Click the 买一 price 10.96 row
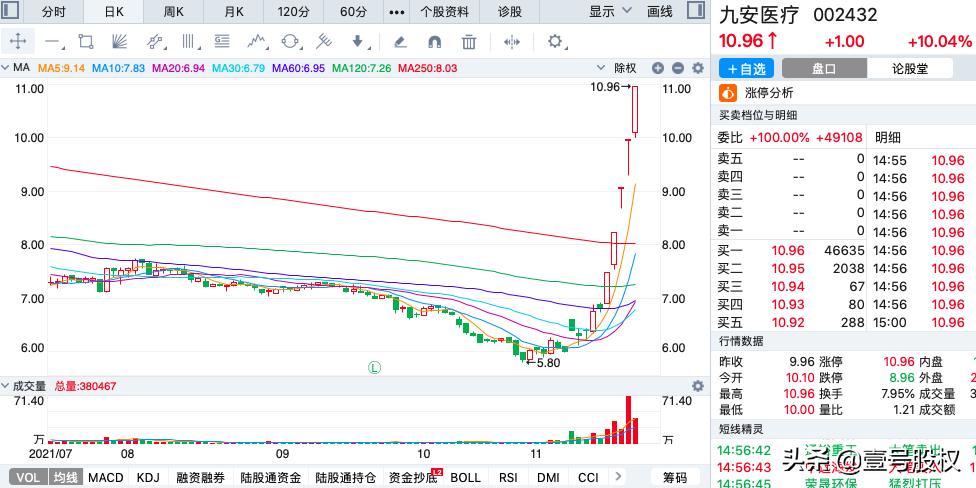The image size is (976, 488). (791, 251)
